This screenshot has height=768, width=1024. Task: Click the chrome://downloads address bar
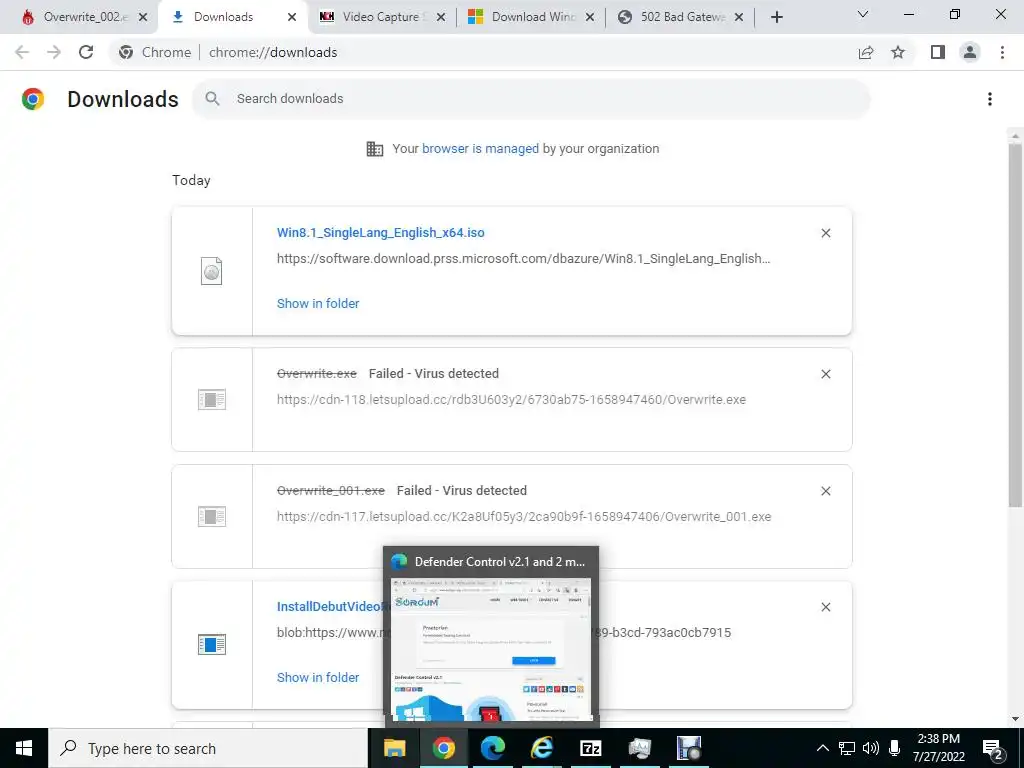[x=483, y=52]
